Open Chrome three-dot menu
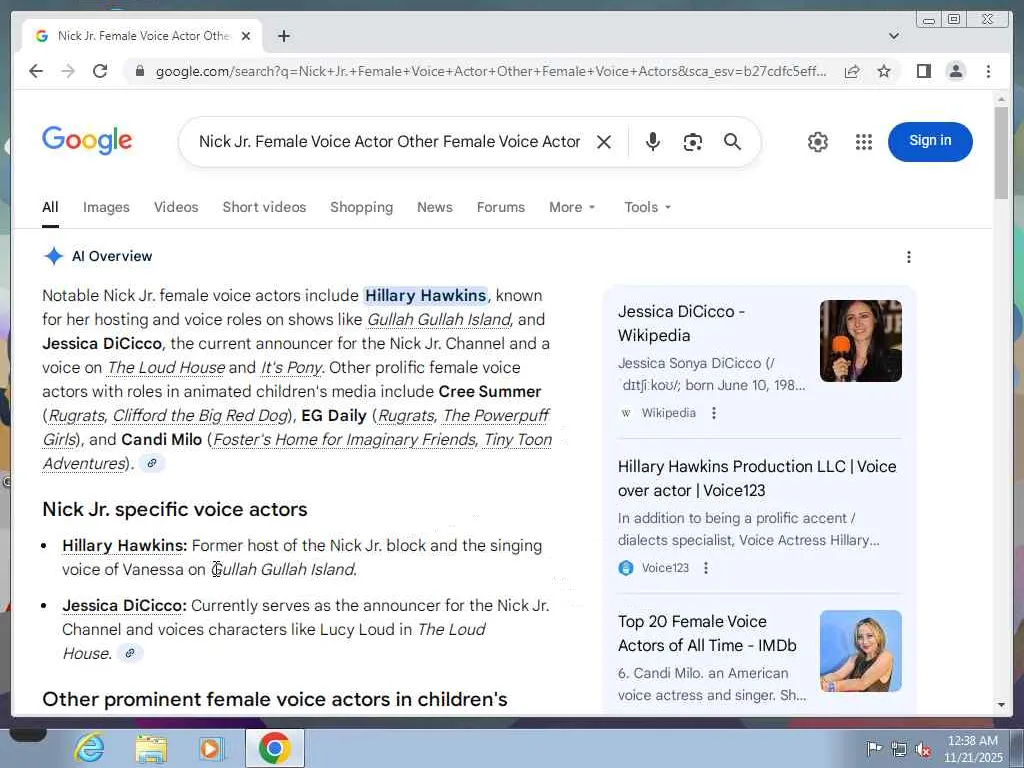The width and height of the screenshot is (1024, 768). 988,71
